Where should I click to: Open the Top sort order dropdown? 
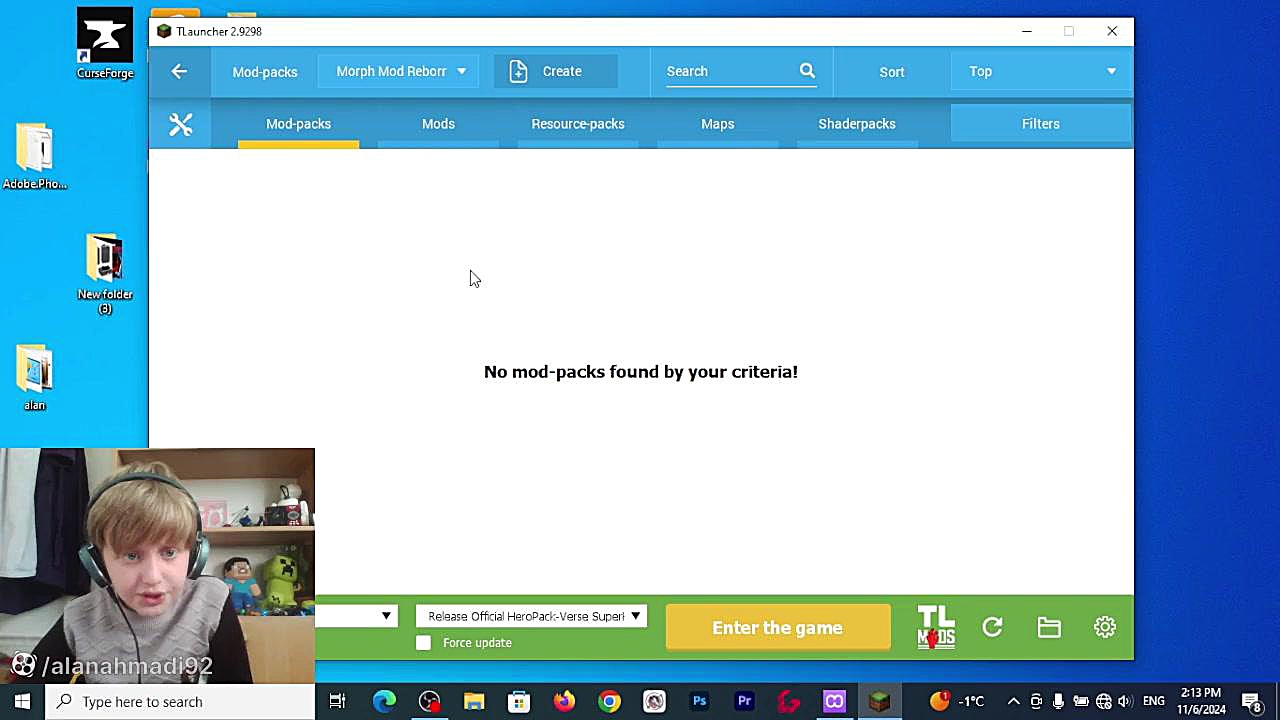[x=1041, y=71]
